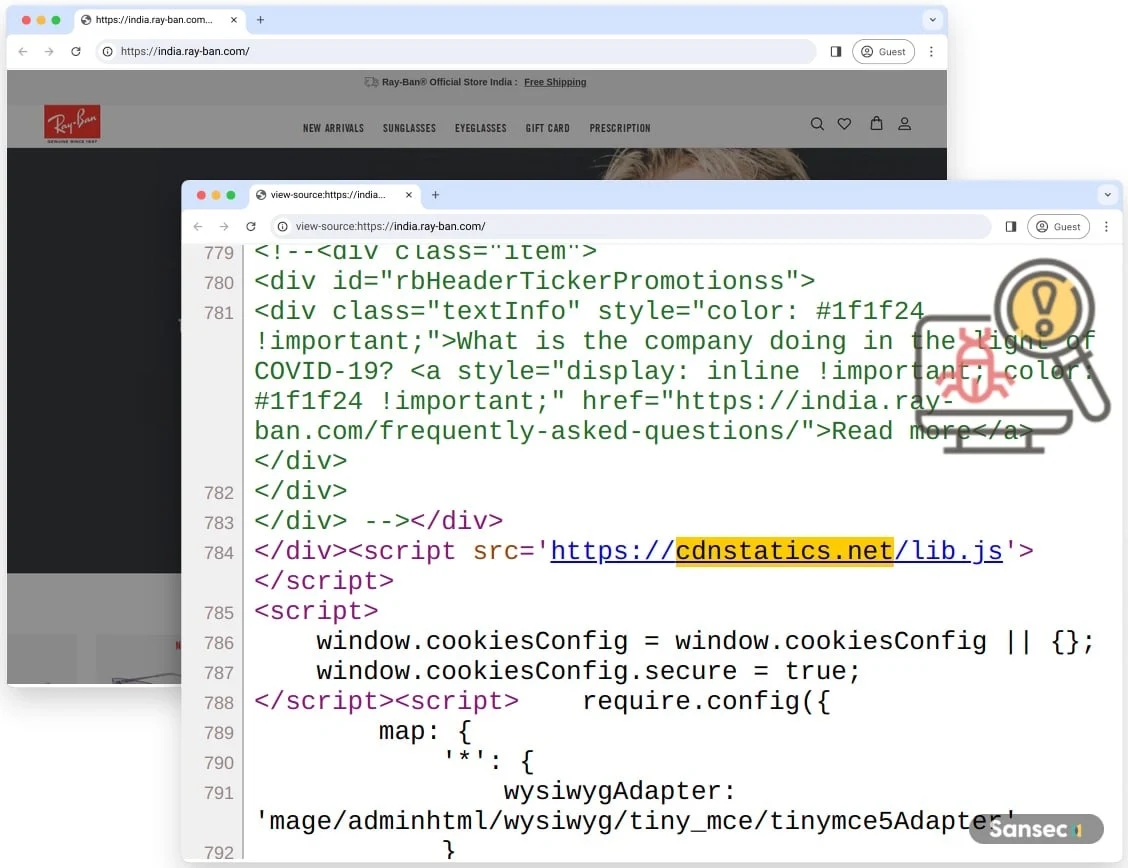The image size is (1128, 868).
Task: Select the Eyeglasses menu item
Action: coord(480,128)
